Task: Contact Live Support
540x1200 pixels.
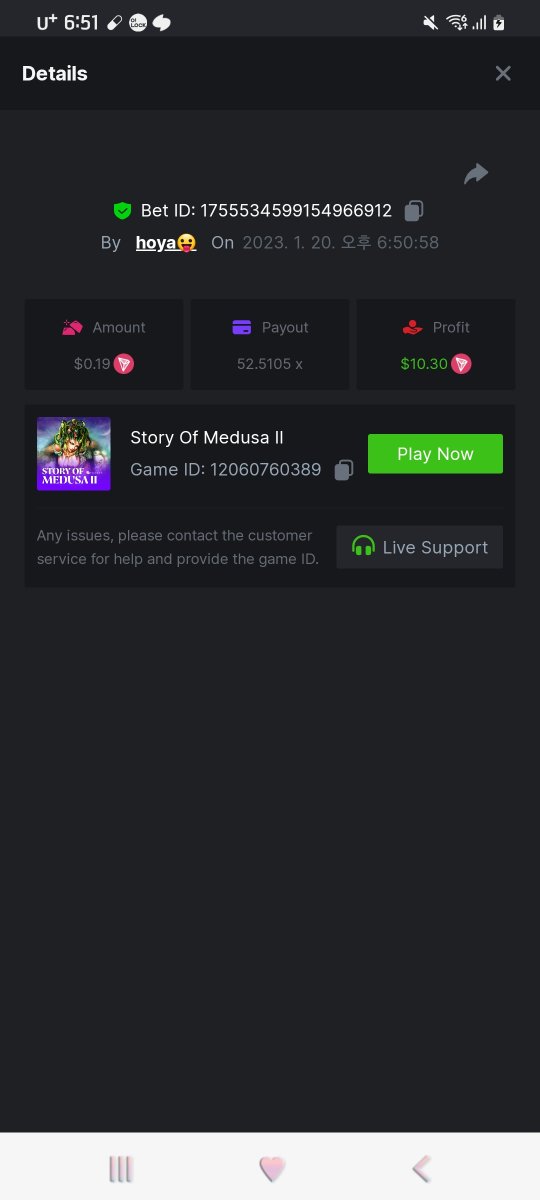Action: (419, 547)
